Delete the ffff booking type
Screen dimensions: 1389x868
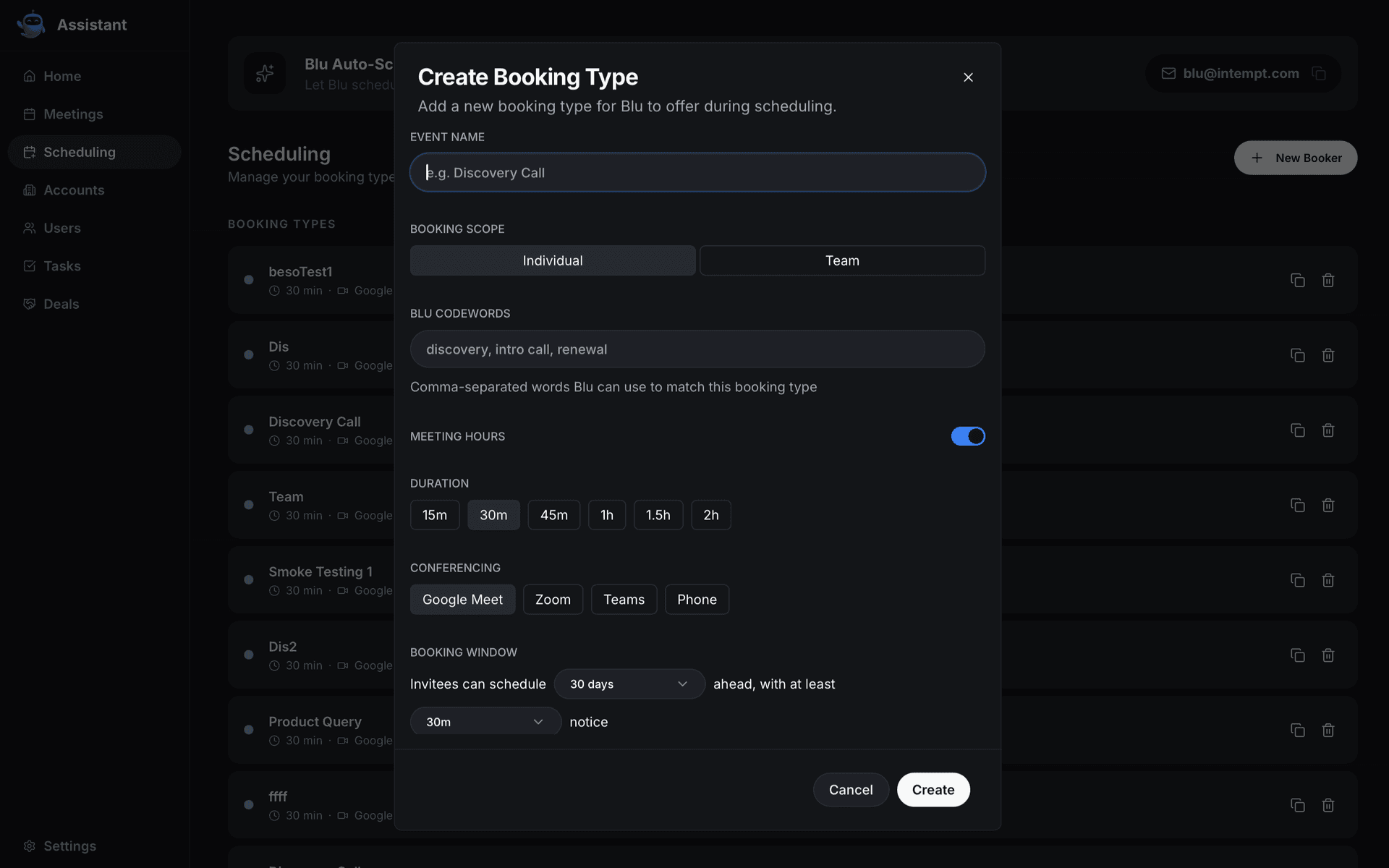pos(1328,805)
